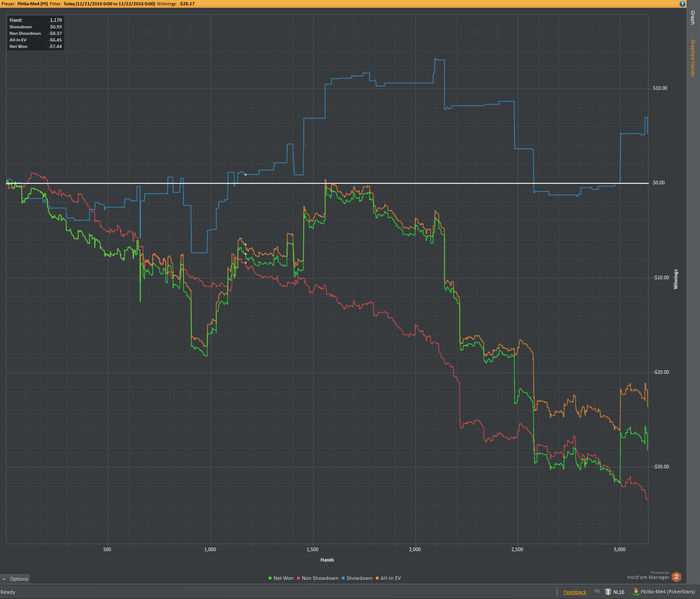The image size is (700, 599).
Task: Toggle the Showdown legend entry
Action: tap(357, 578)
